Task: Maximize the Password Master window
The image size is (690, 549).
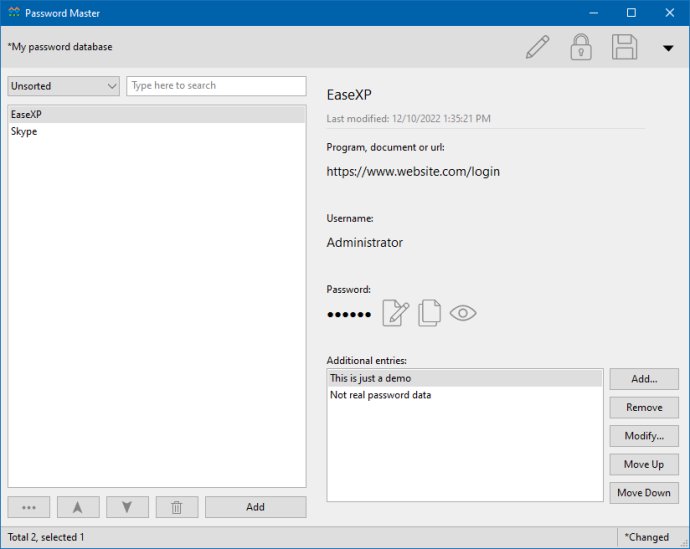Action: tap(631, 13)
